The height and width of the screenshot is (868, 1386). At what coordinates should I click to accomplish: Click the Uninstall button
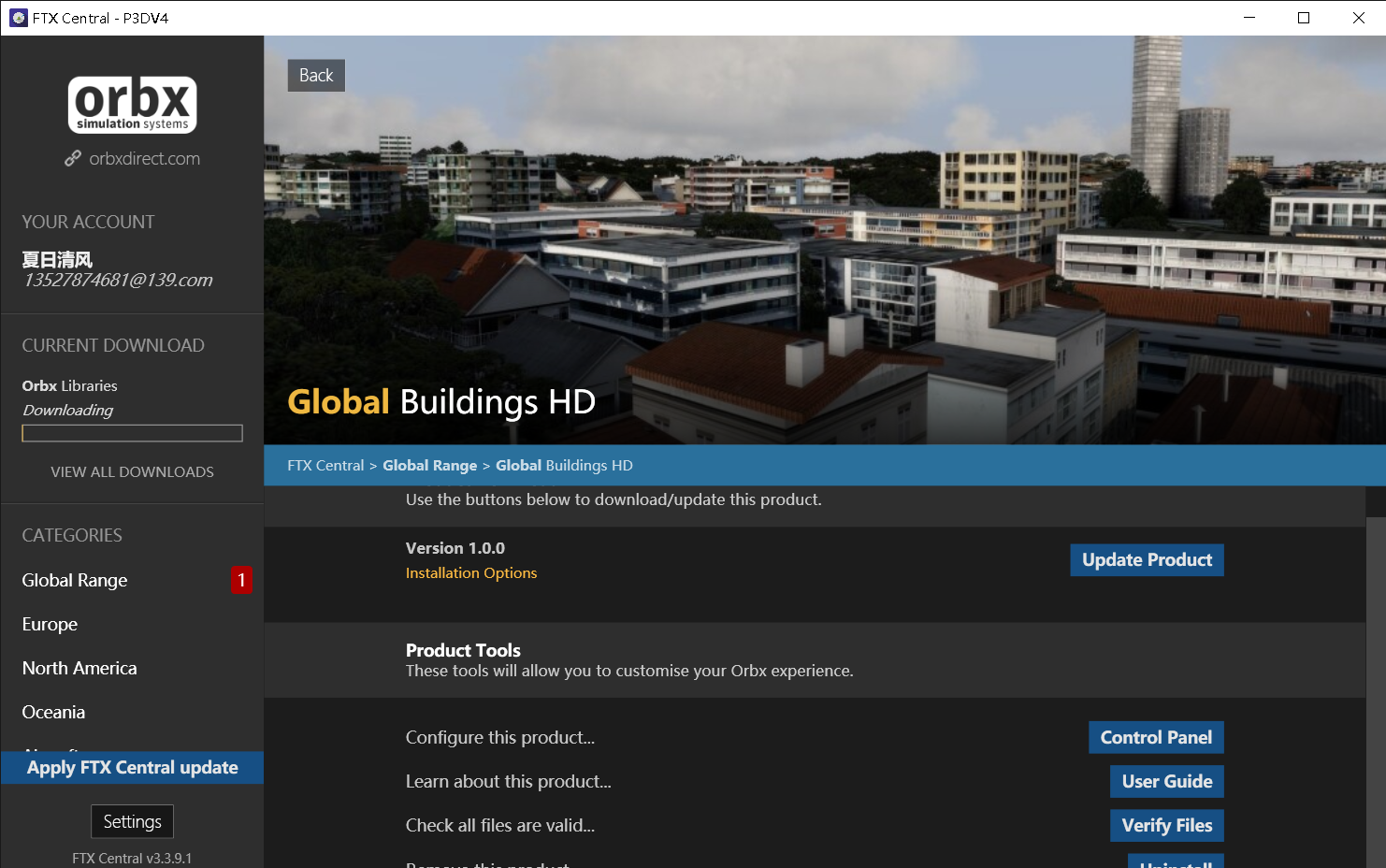(1176, 861)
